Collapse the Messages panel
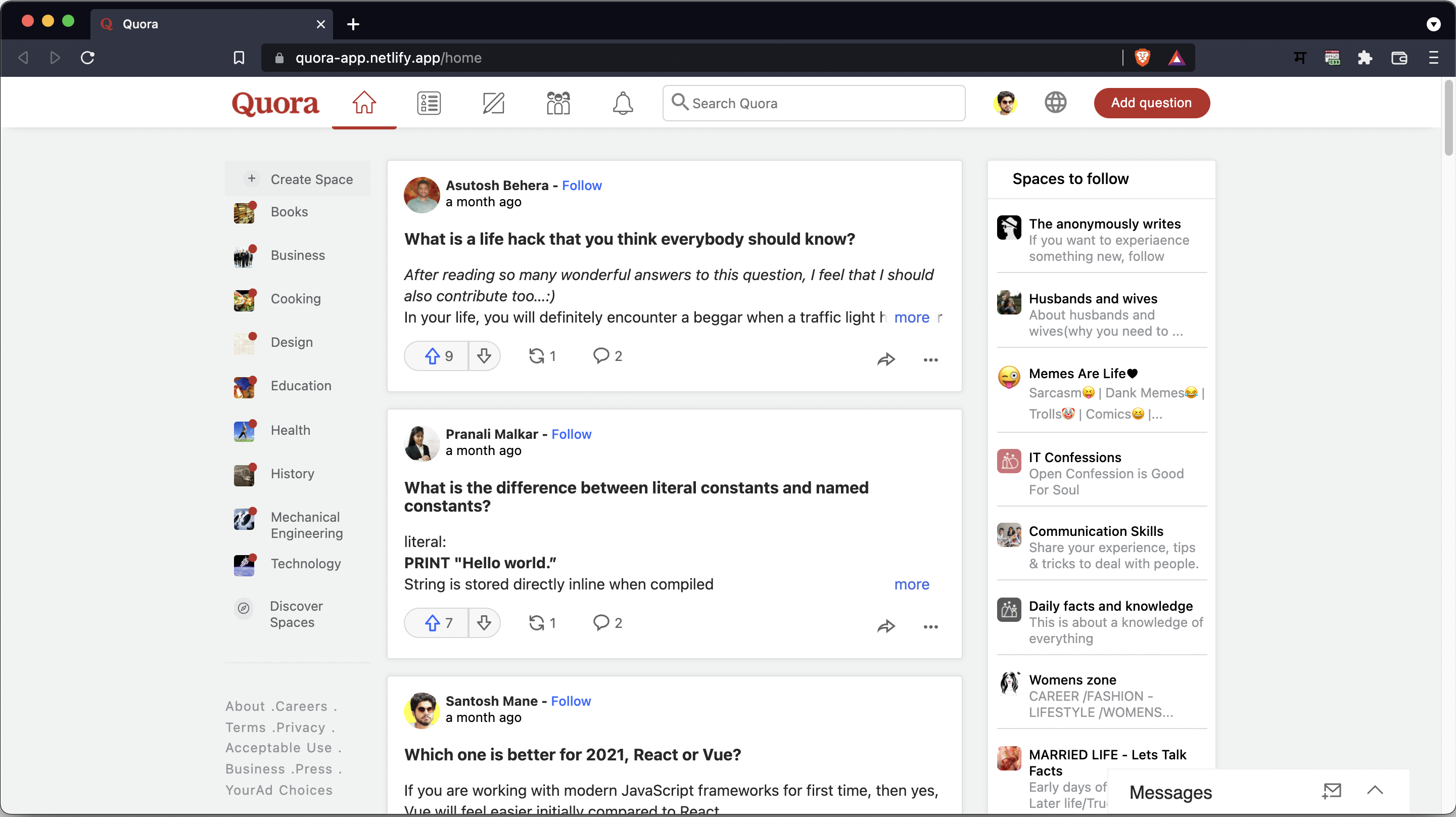The height and width of the screenshot is (817, 1456). (1376, 791)
